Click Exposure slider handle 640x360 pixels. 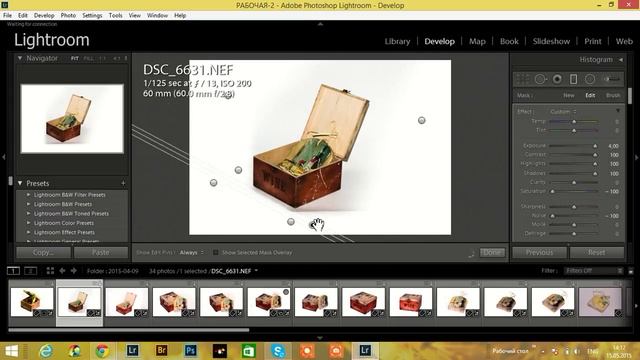point(595,146)
